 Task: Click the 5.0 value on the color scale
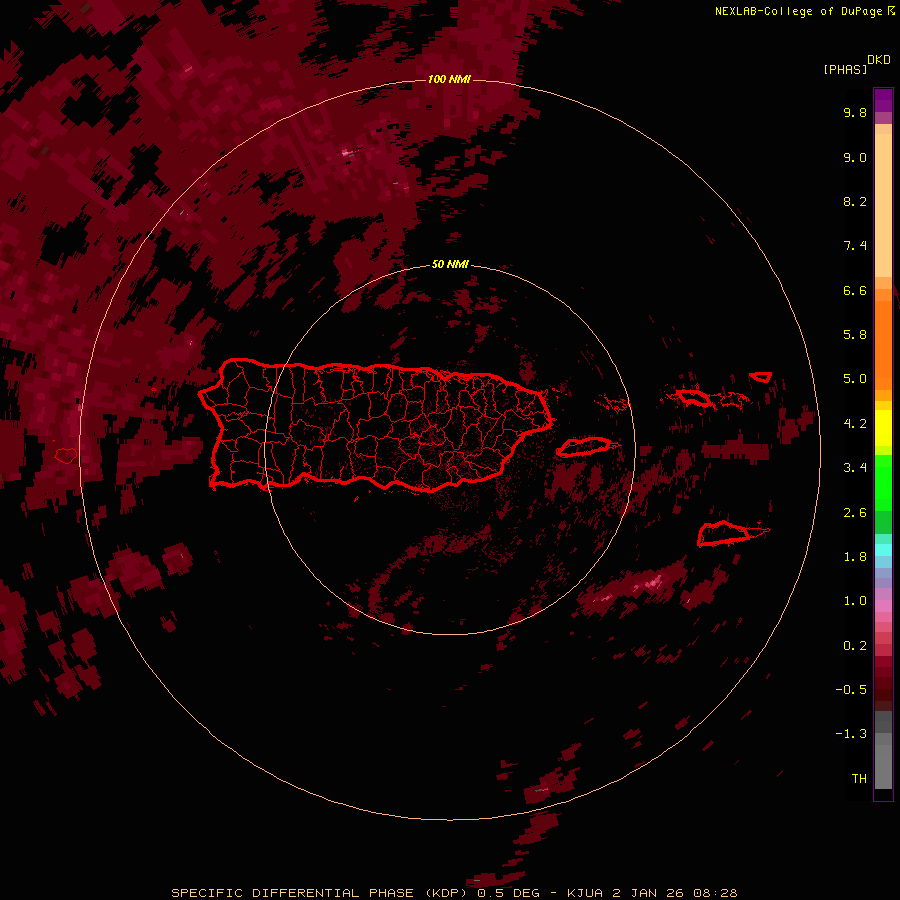click(x=855, y=379)
